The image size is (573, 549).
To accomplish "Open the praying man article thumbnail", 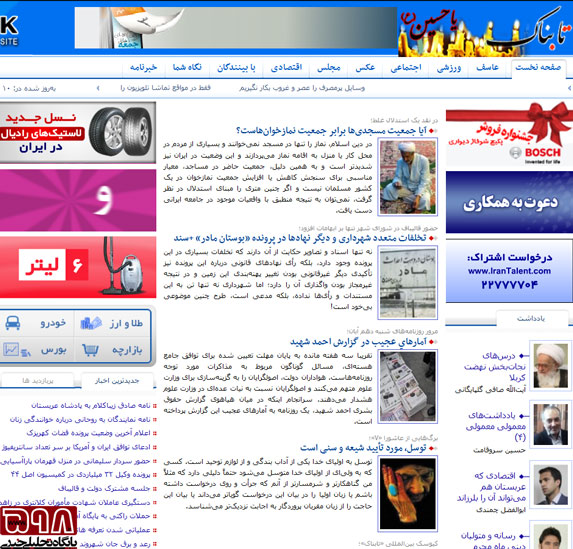I will (x=408, y=177).
